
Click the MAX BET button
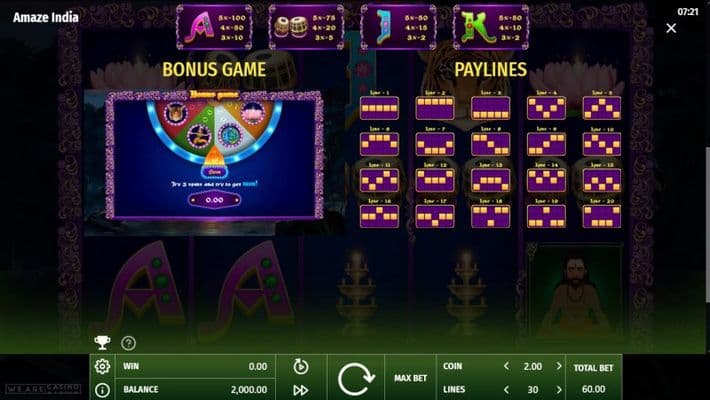[x=410, y=378]
